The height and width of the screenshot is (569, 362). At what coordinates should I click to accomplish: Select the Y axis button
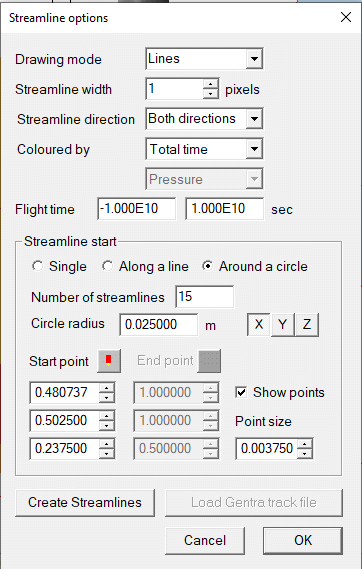[283, 324]
